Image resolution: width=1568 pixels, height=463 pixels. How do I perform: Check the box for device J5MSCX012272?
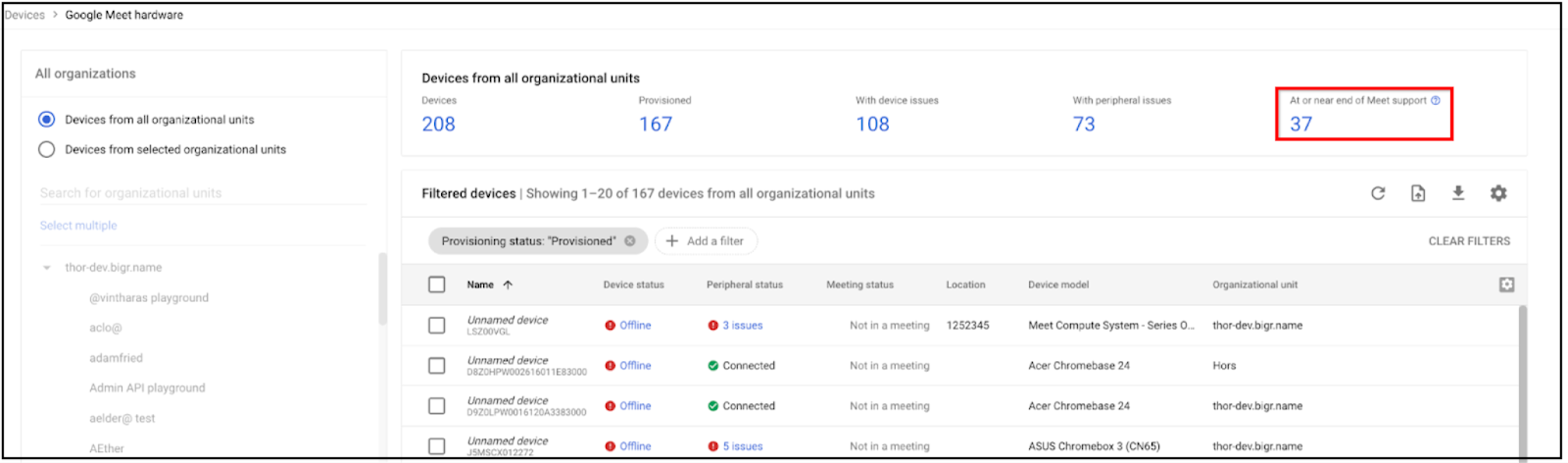pos(437,446)
